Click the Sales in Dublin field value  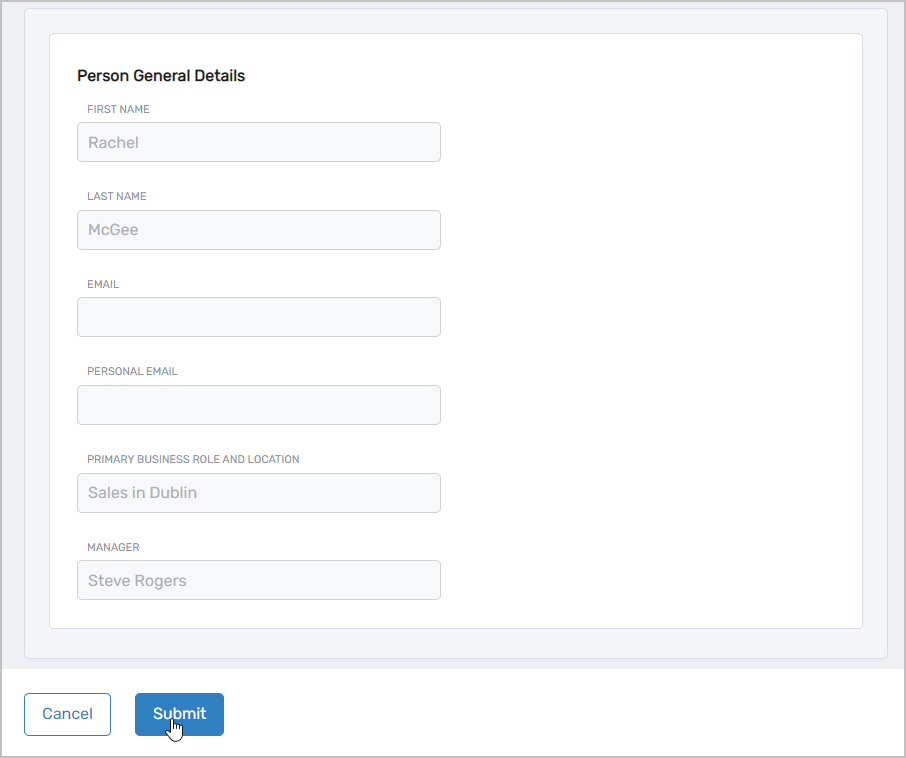142,493
